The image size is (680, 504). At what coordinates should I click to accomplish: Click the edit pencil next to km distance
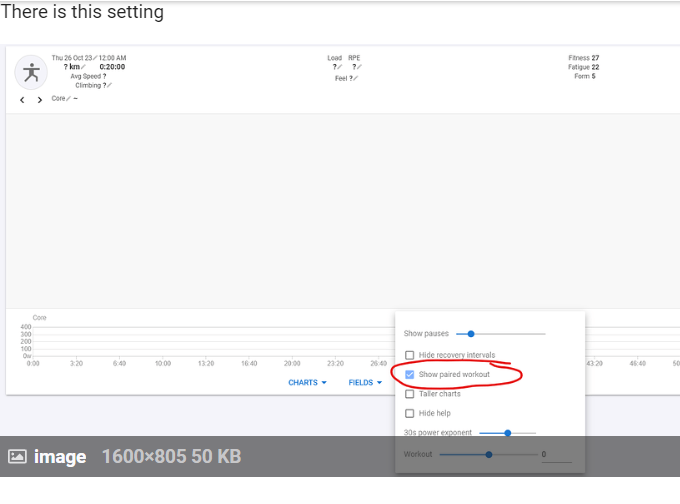pyautogui.click(x=83, y=67)
